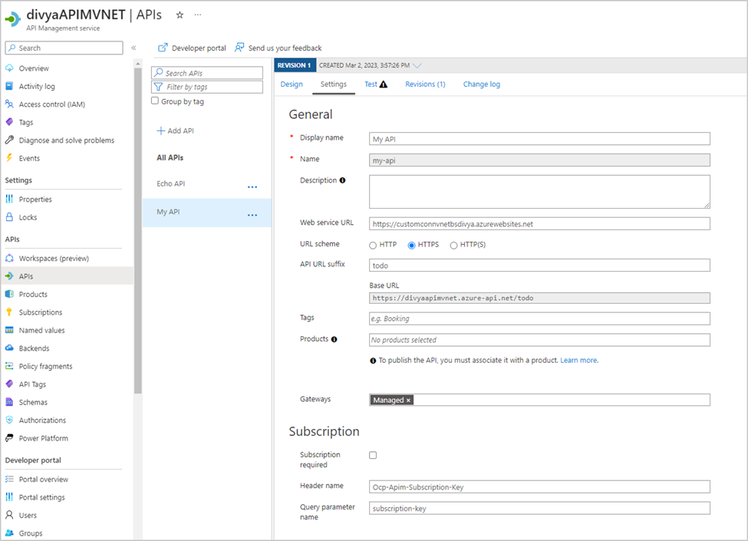The image size is (748, 541).
Task: Click the Developer portal external link icon
Action: pos(163,48)
